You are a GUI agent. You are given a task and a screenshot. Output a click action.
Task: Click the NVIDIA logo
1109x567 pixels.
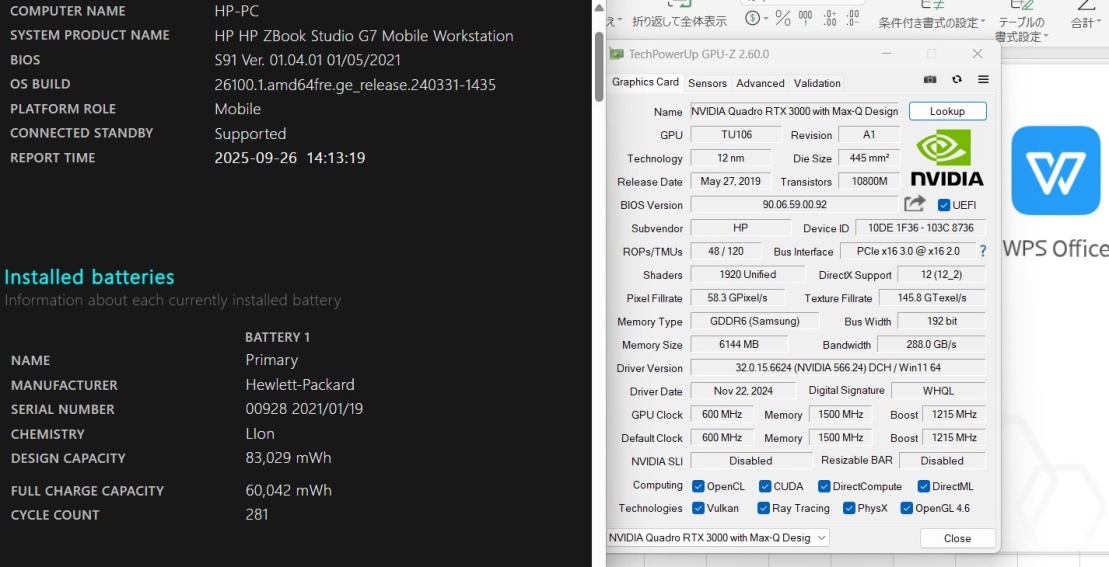click(945, 158)
